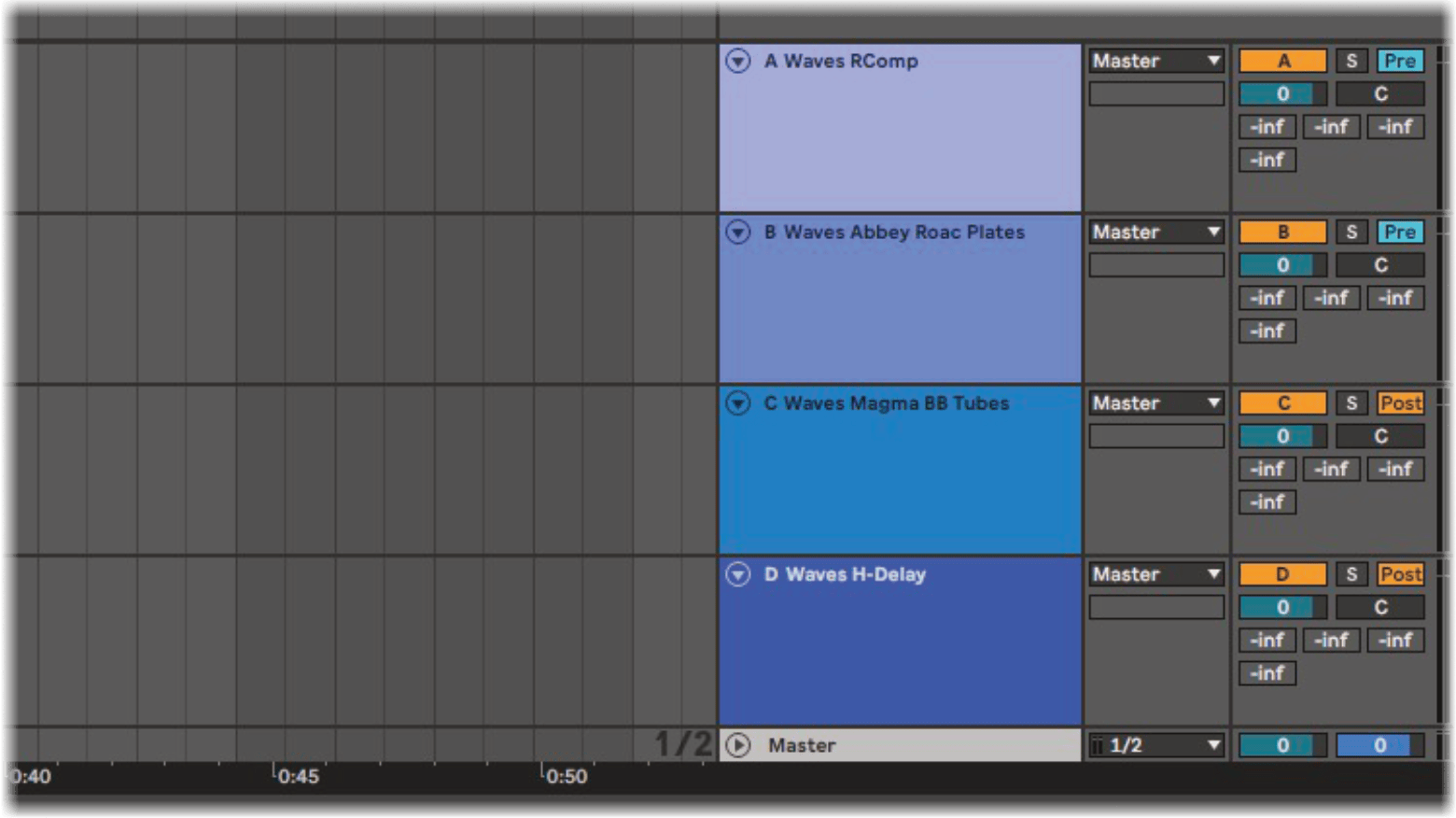Toggle the orange B track activator

coord(1282,232)
